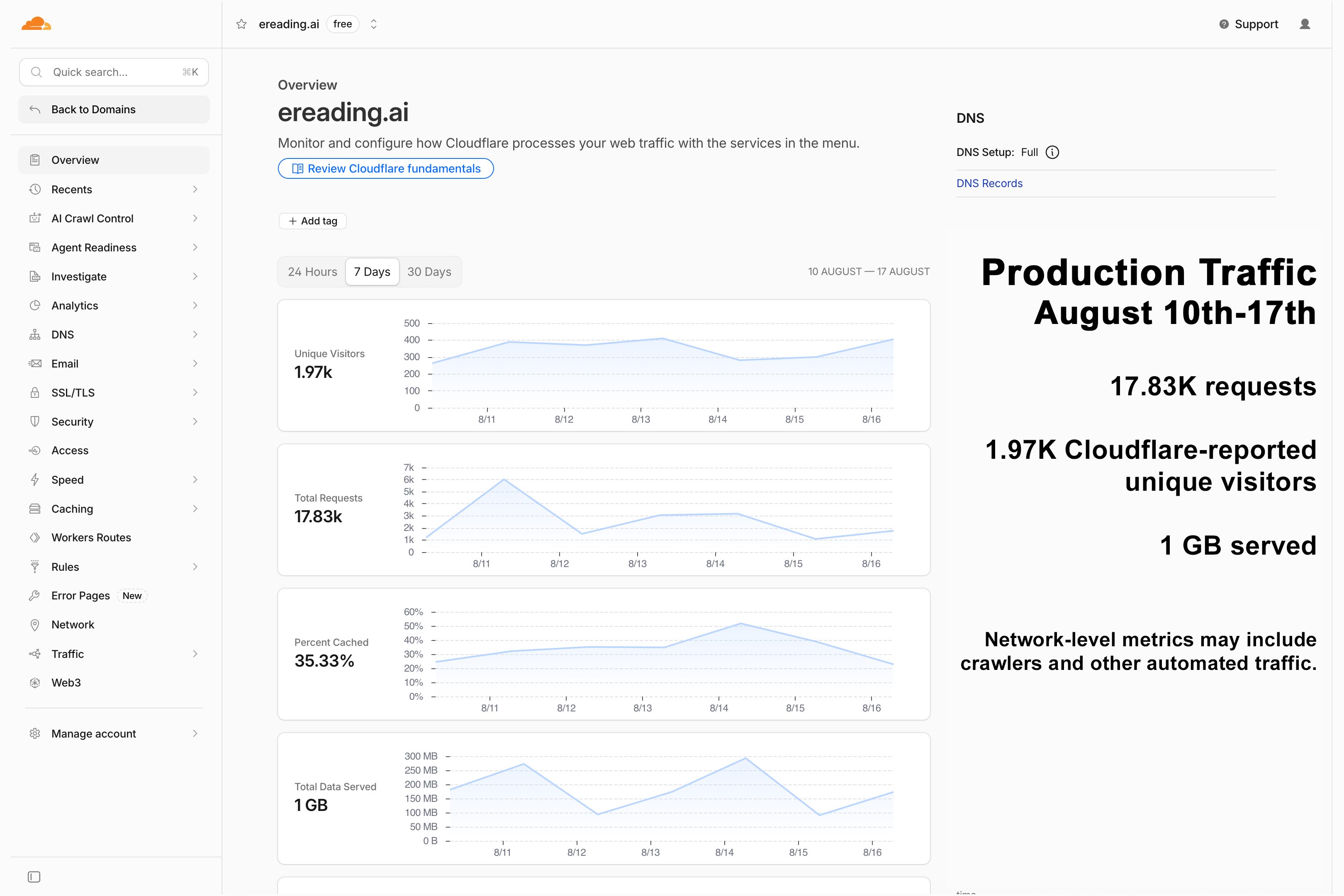Star the ereading.ai domain
This screenshot has height=896, width=1344.
click(x=241, y=24)
